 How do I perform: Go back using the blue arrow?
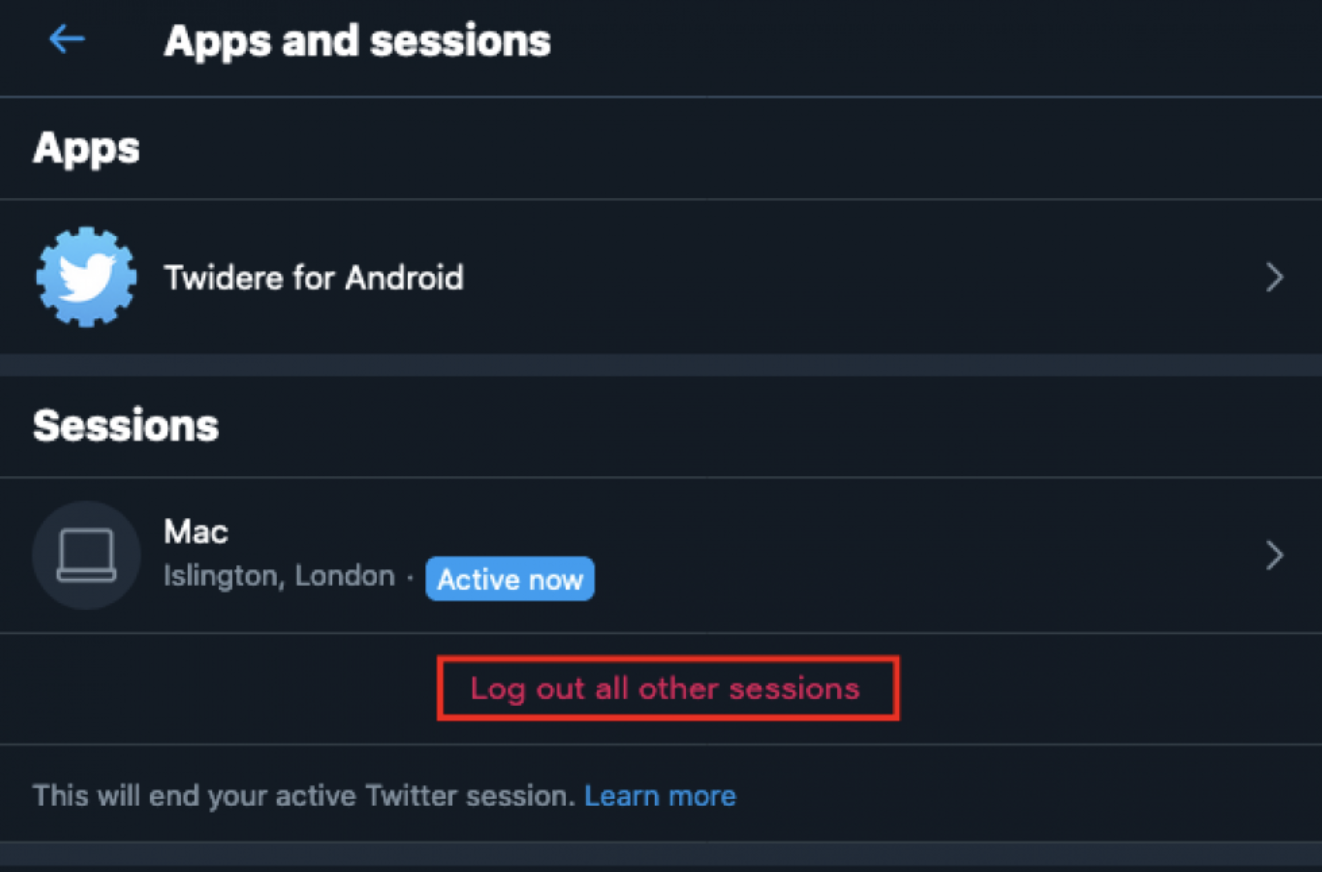[x=66, y=40]
